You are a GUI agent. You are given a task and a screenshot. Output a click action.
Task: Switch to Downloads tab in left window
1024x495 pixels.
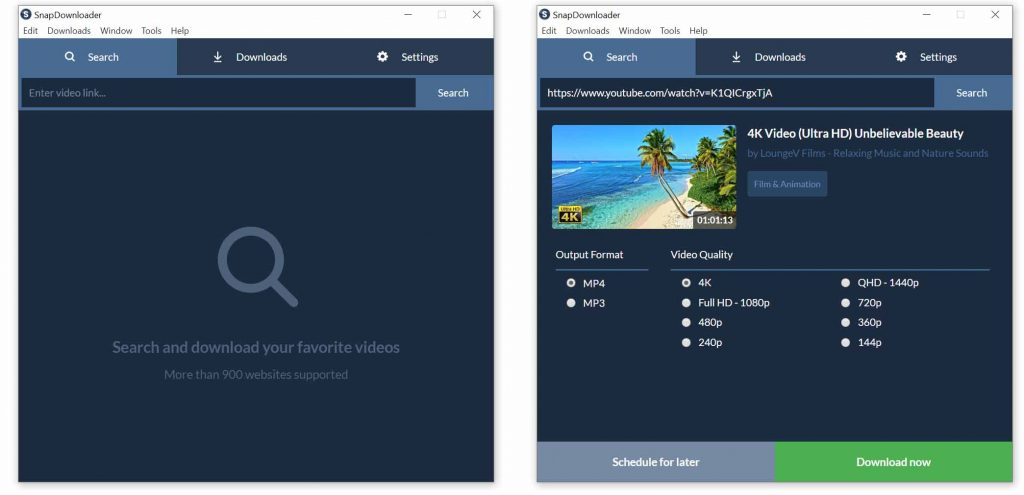[x=256, y=57]
